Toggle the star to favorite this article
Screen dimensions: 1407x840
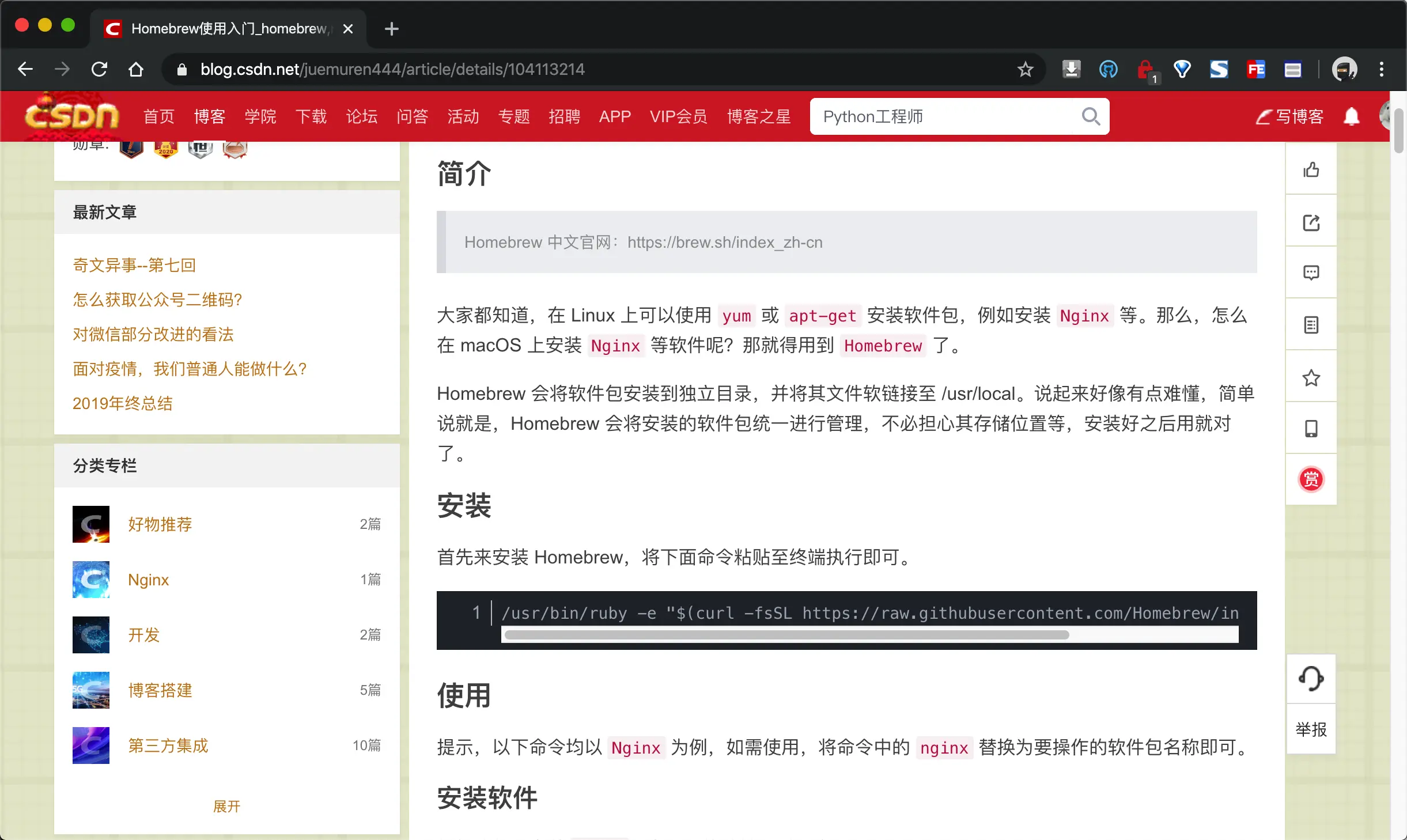coord(1311,377)
